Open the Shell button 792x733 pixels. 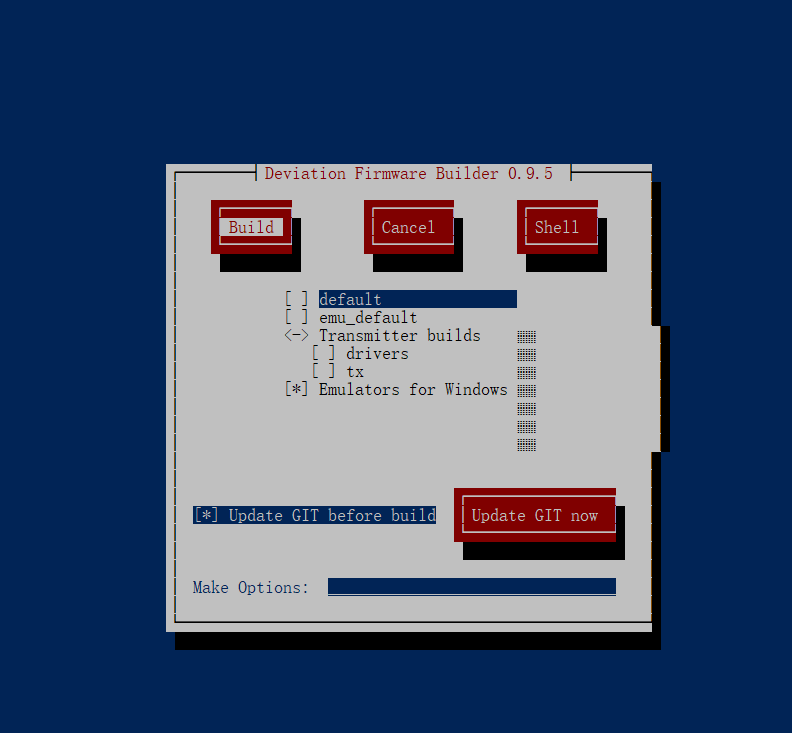click(x=557, y=227)
